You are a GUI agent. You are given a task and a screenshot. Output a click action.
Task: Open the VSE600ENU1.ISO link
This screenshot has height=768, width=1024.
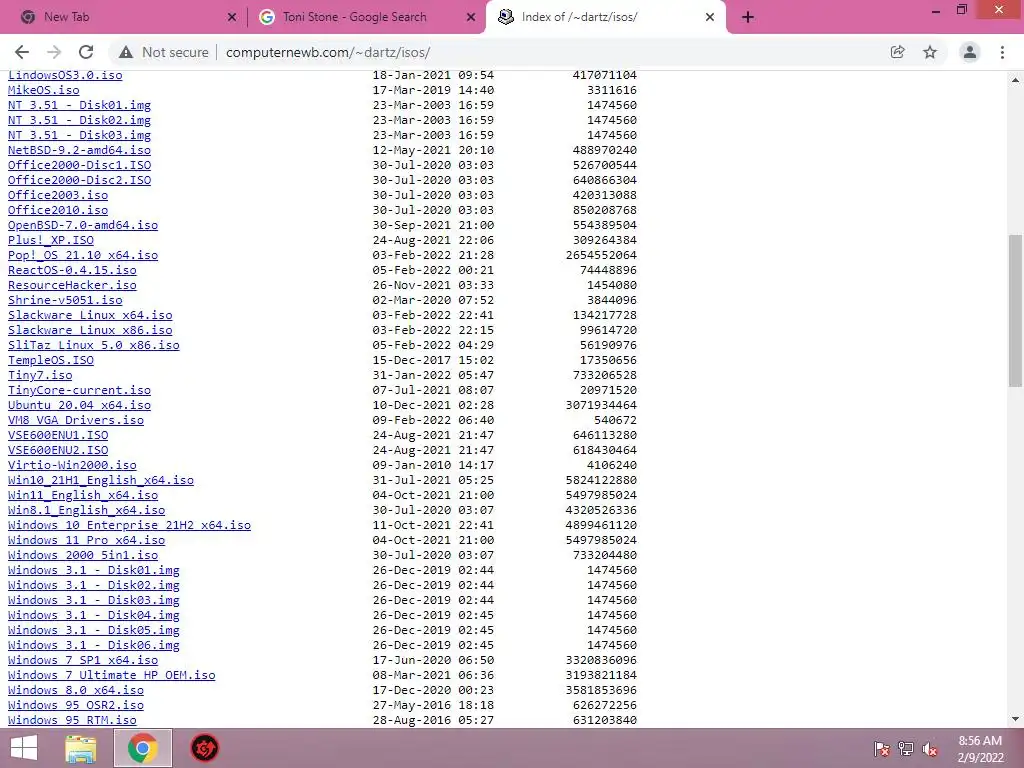[58, 436]
